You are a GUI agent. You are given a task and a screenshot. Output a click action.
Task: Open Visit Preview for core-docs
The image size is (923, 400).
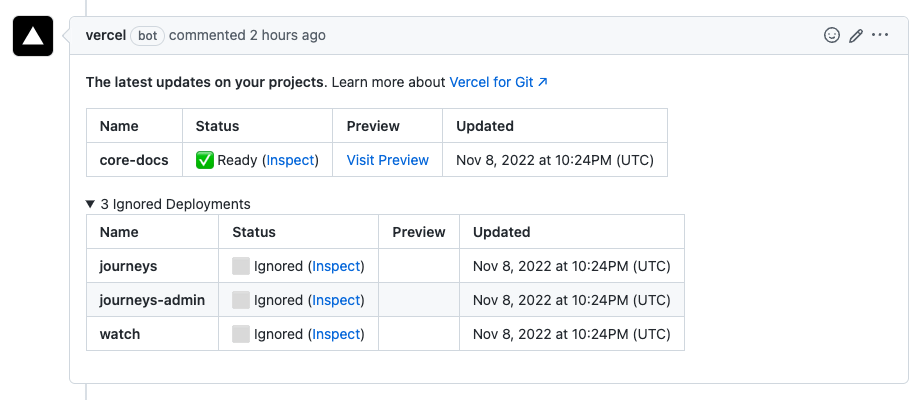[387, 160]
